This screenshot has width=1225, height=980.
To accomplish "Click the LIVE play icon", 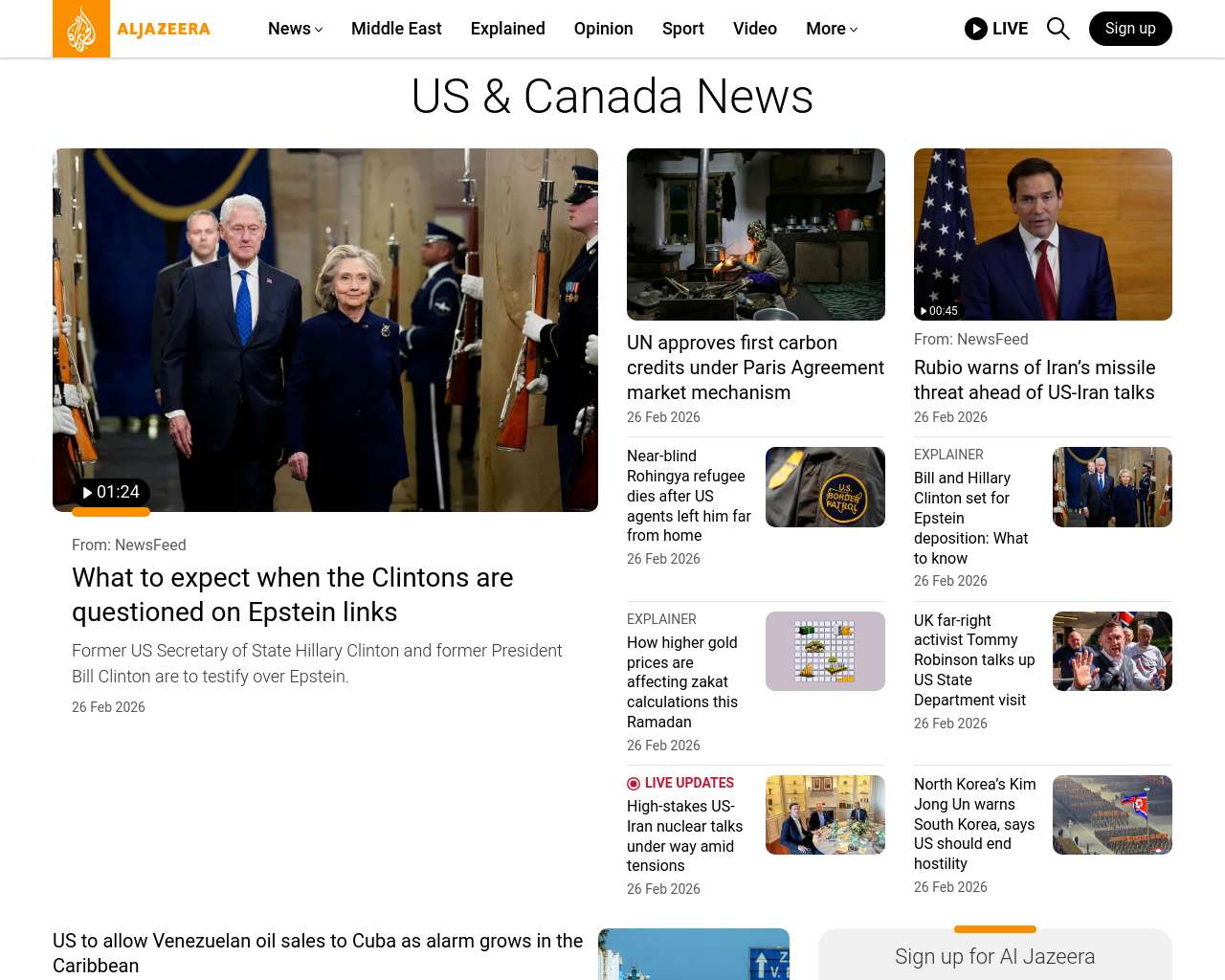I will [x=975, y=29].
